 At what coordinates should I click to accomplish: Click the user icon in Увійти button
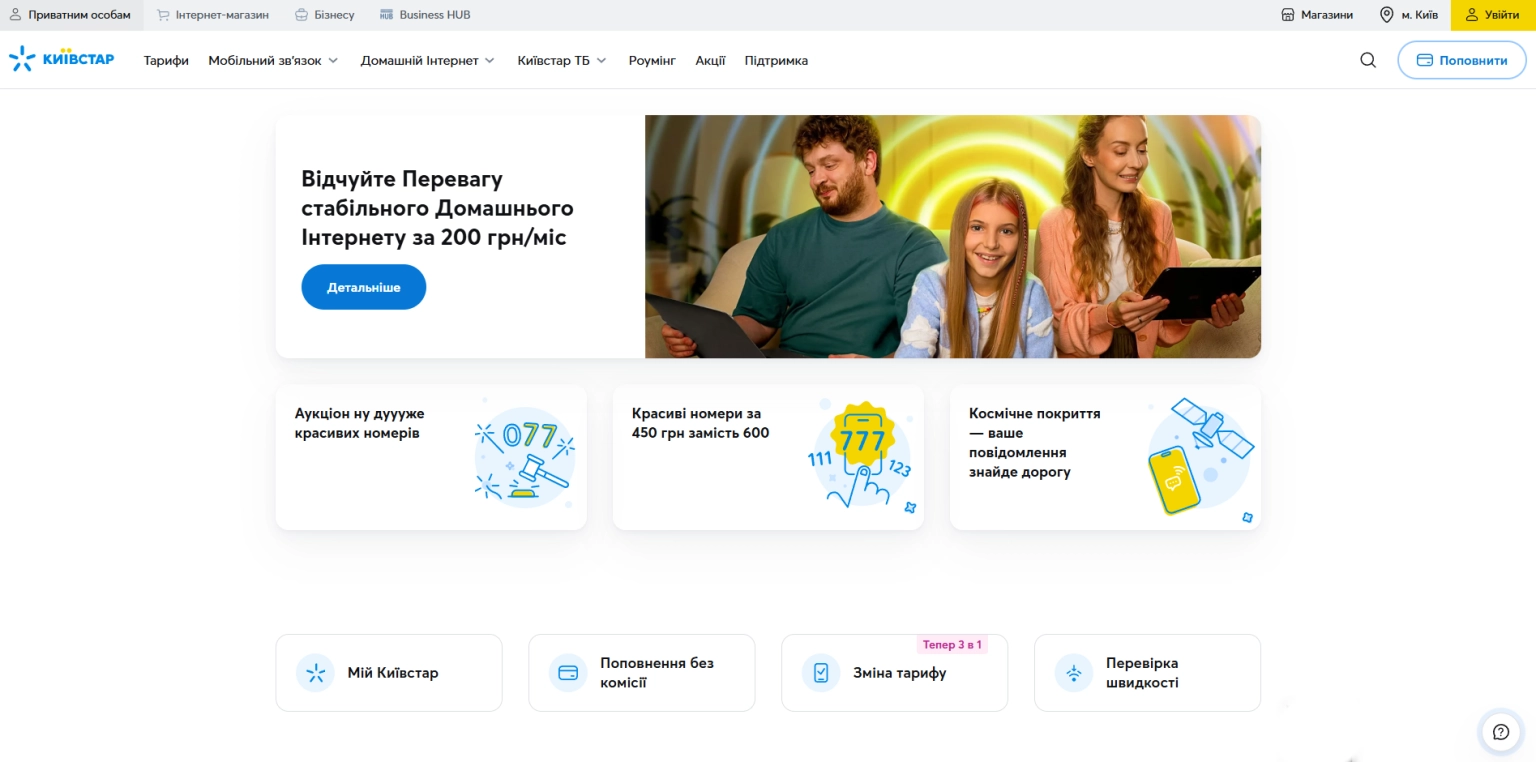1472,15
